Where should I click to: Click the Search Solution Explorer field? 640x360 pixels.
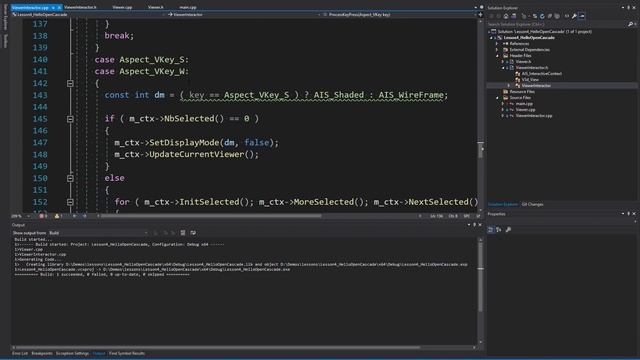click(x=557, y=24)
